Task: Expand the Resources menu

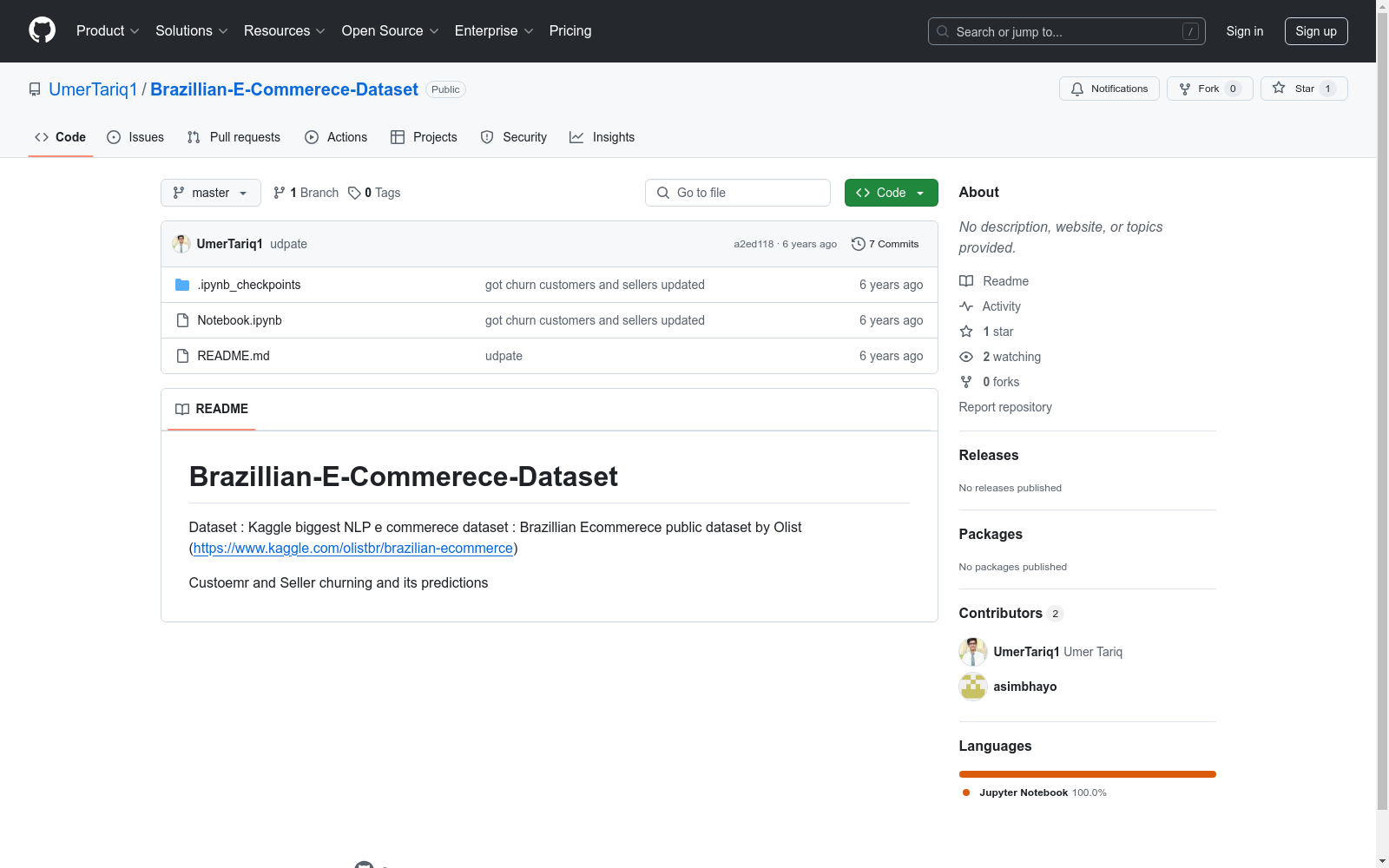Action: [x=285, y=31]
